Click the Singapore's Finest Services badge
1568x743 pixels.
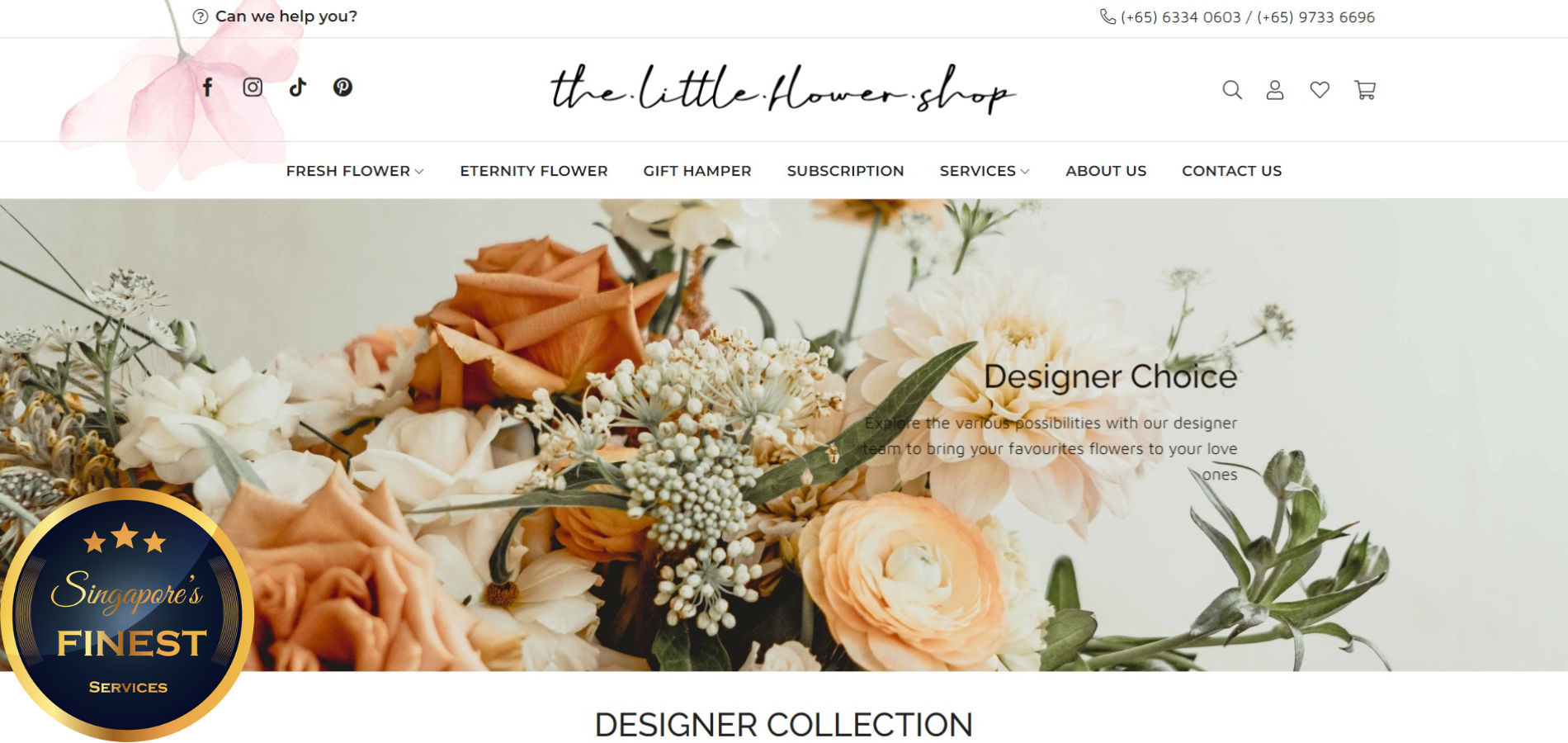pos(126,615)
